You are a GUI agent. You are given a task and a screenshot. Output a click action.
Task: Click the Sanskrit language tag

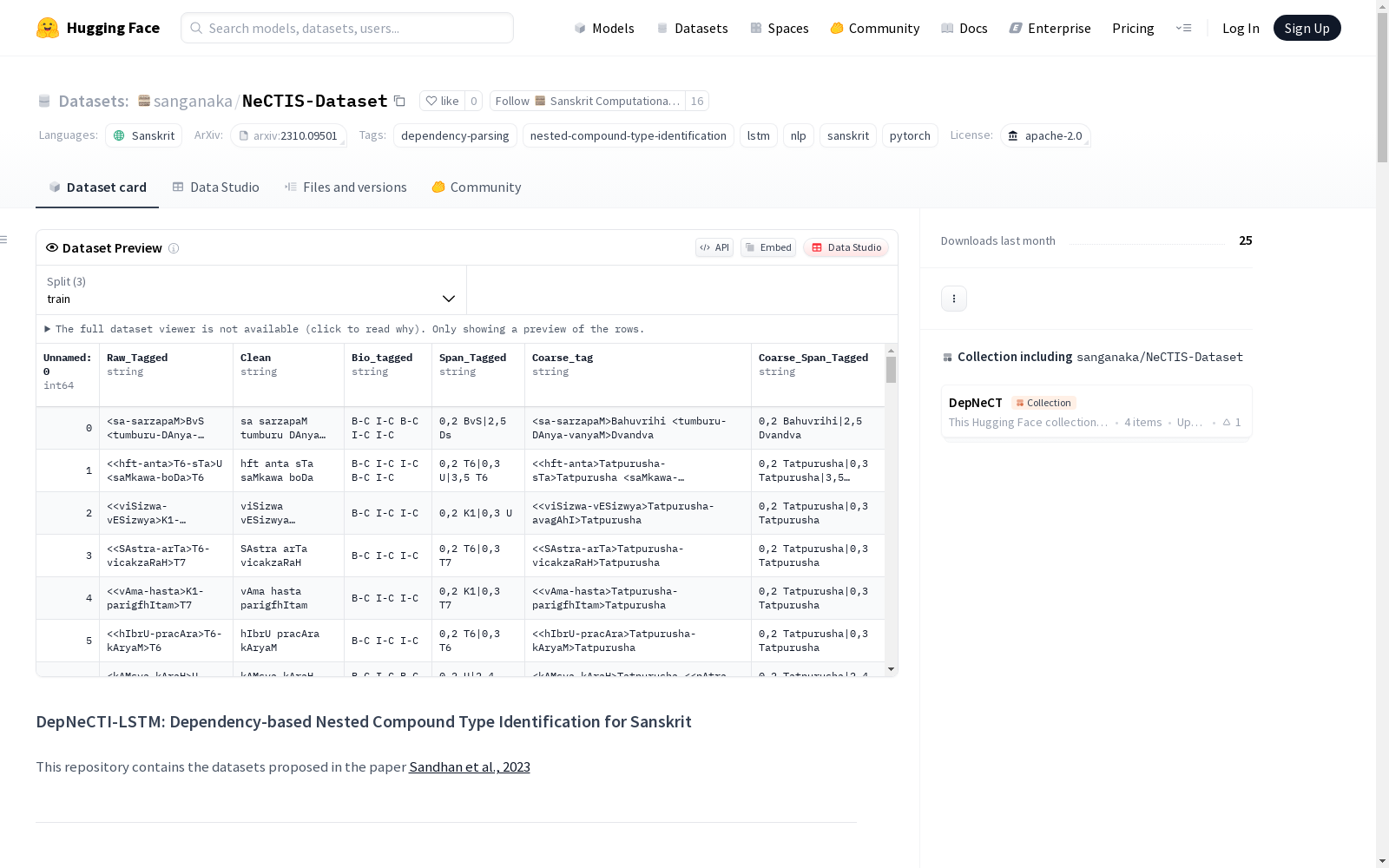[144, 135]
